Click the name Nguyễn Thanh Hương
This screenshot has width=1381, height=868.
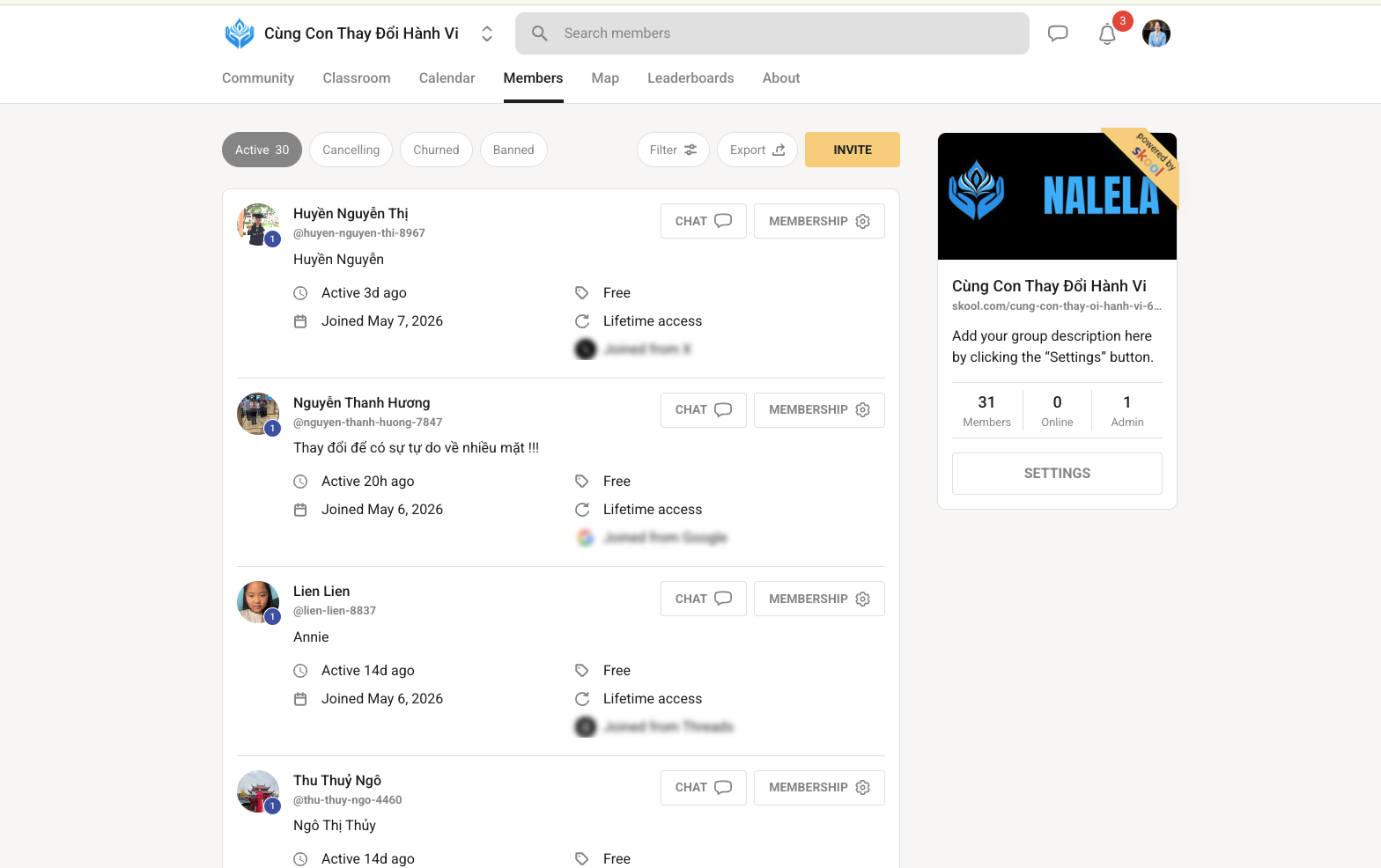(362, 402)
